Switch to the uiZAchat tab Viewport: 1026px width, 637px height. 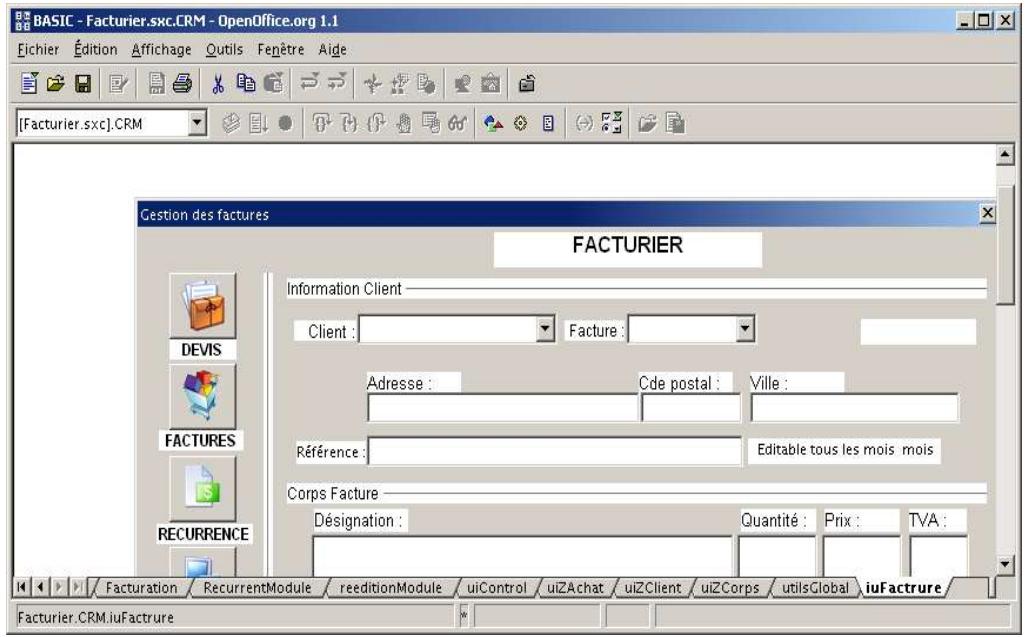coord(575,588)
